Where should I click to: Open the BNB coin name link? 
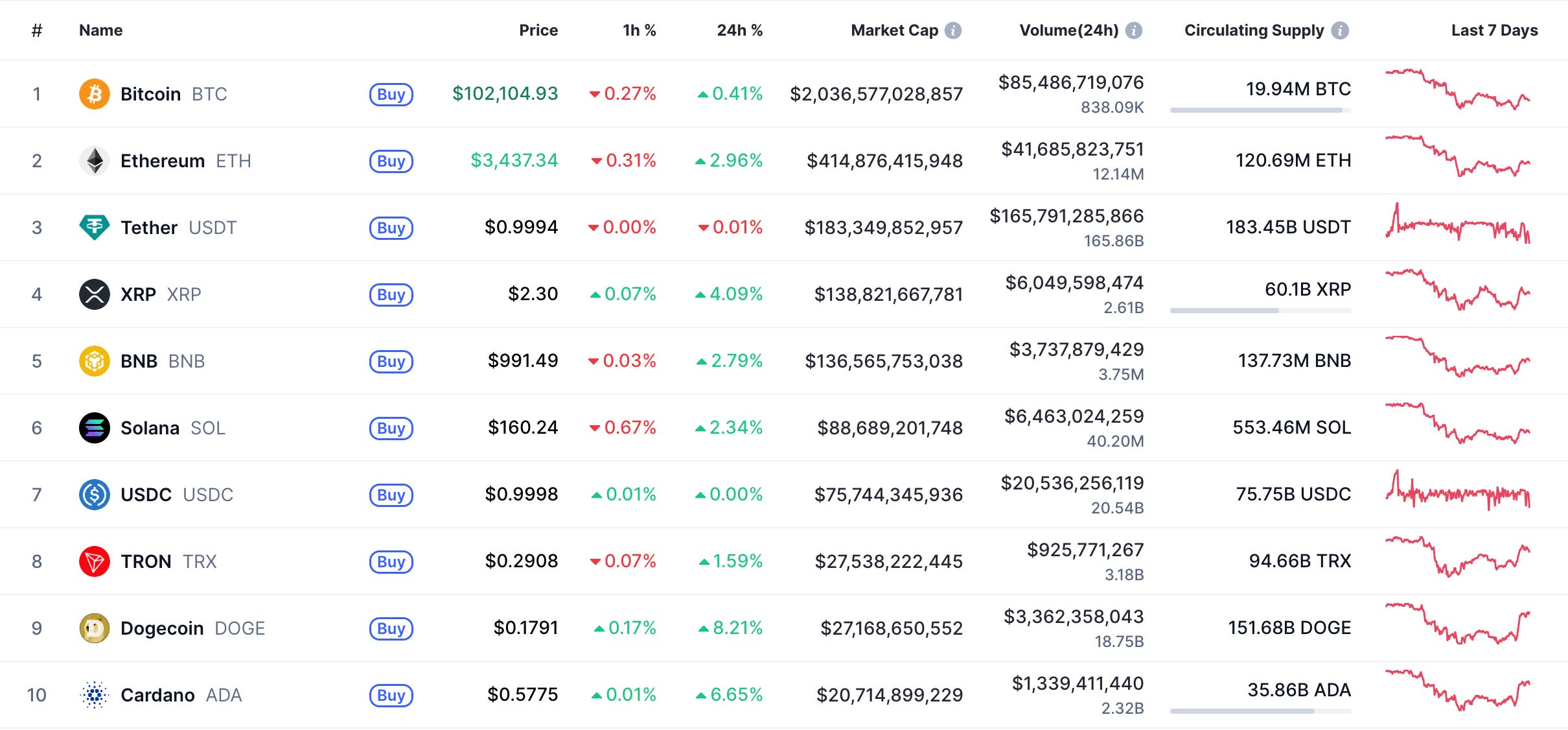pos(139,361)
